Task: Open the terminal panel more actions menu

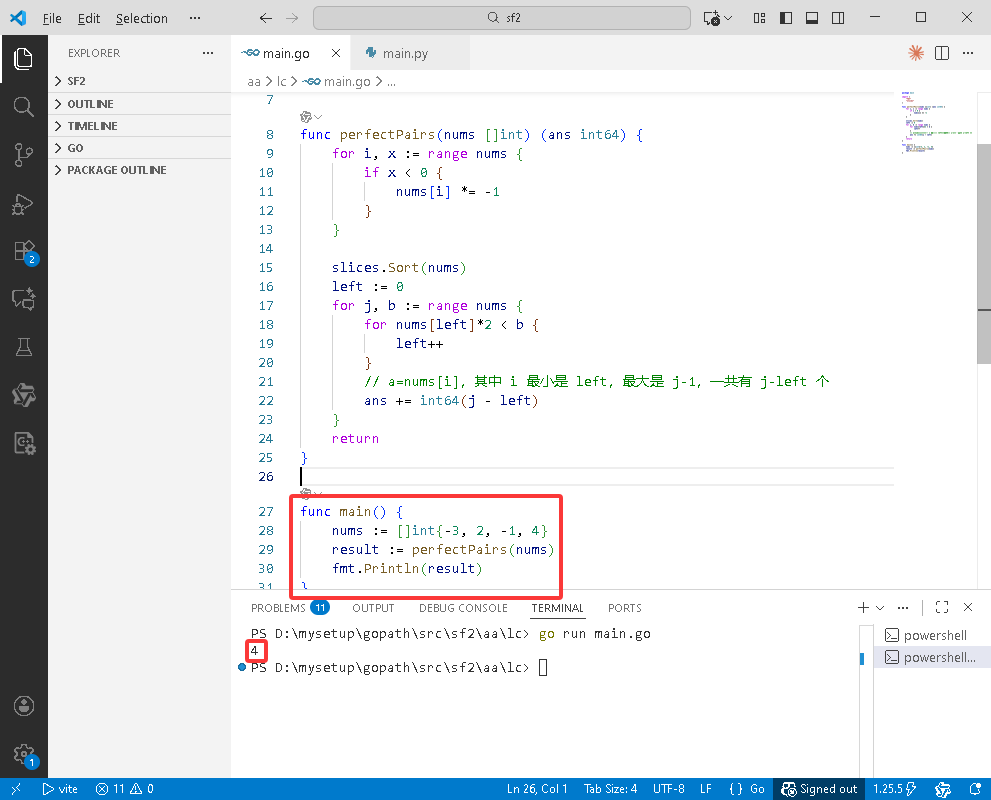Action: pos(903,607)
